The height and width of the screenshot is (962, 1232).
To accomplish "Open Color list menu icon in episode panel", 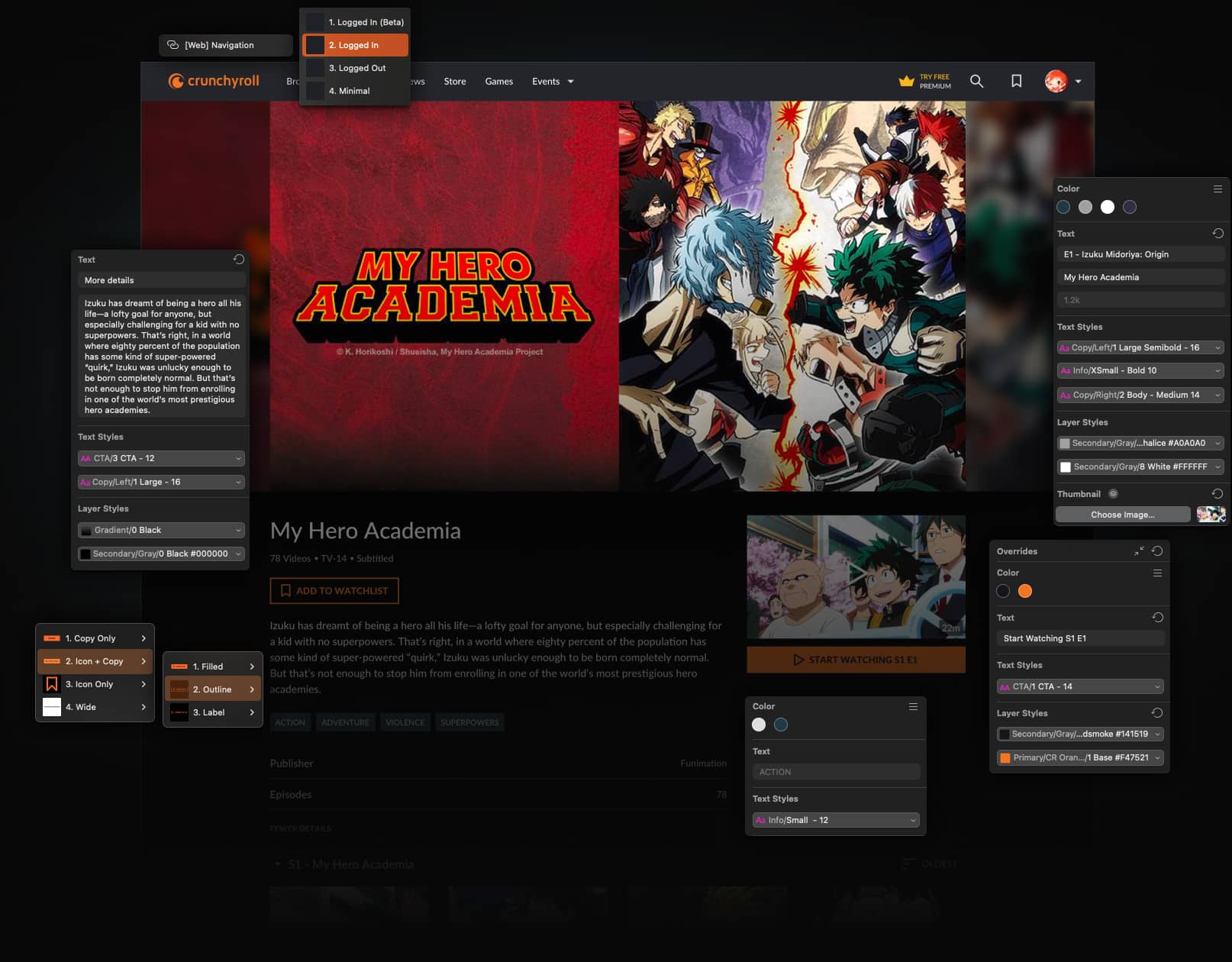I will tap(1217, 189).
